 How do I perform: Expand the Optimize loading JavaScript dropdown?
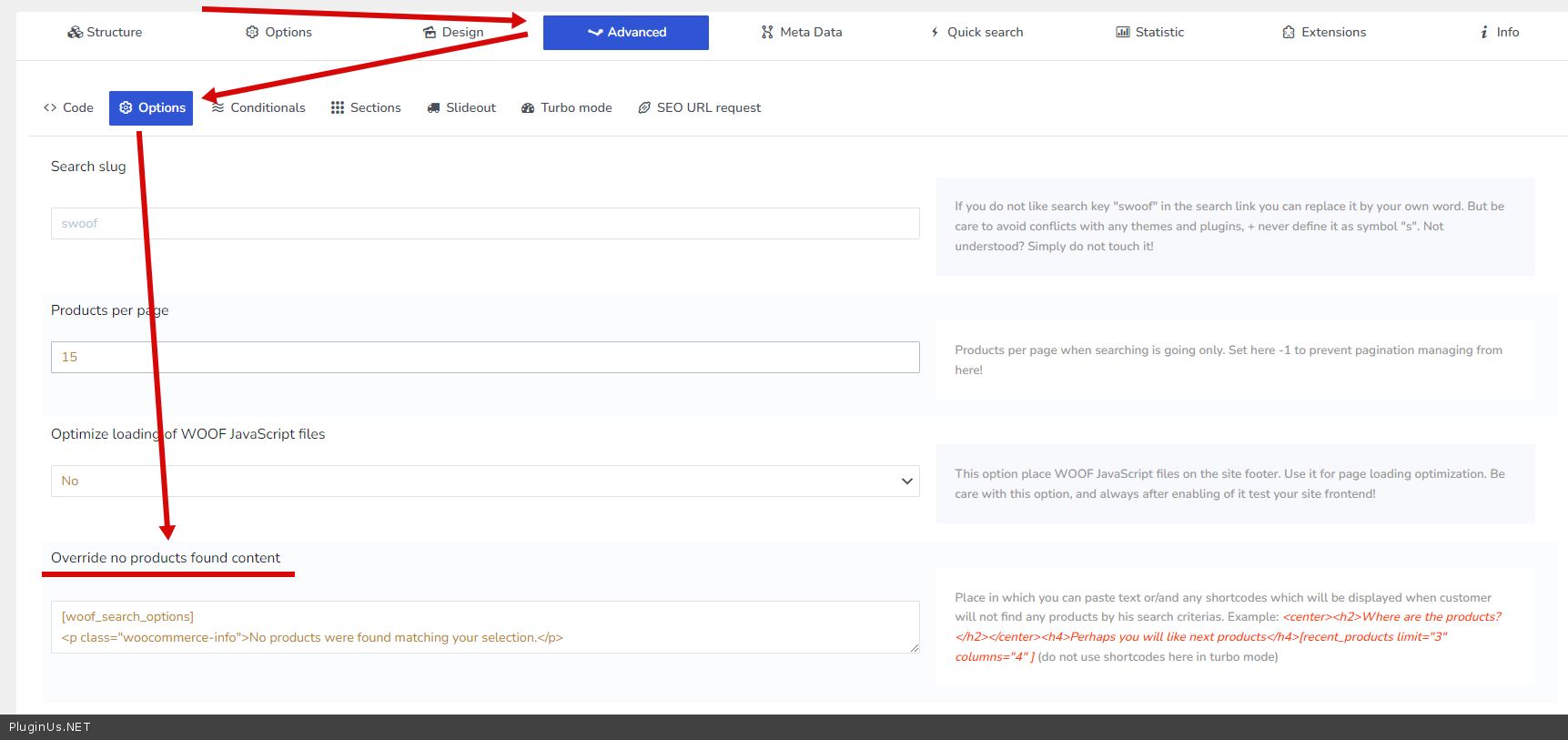485,482
